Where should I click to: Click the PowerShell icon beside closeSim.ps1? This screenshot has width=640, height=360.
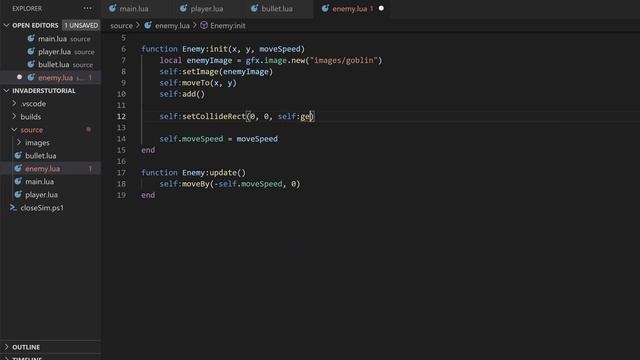[13, 208]
